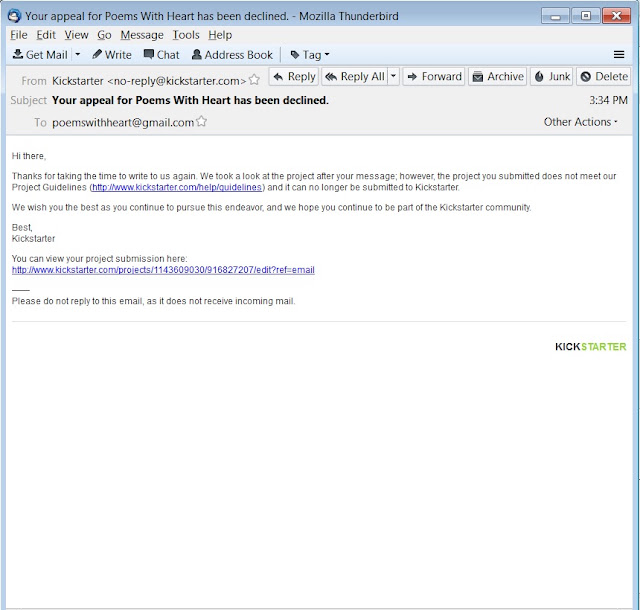Open the Go menu
This screenshot has width=640, height=610.
click(x=104, y=35)
